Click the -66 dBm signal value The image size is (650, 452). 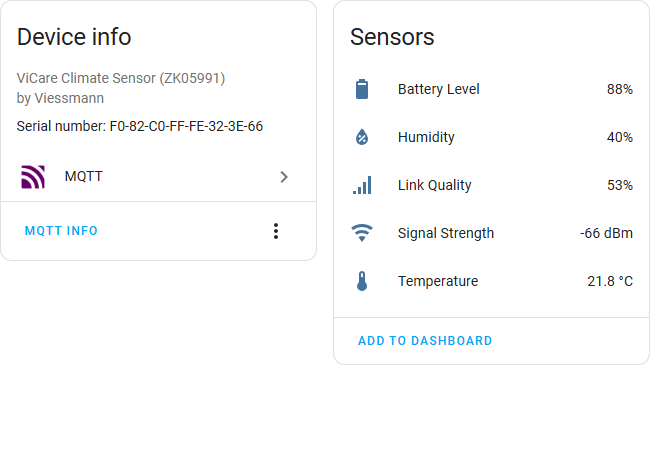(606, 233)
